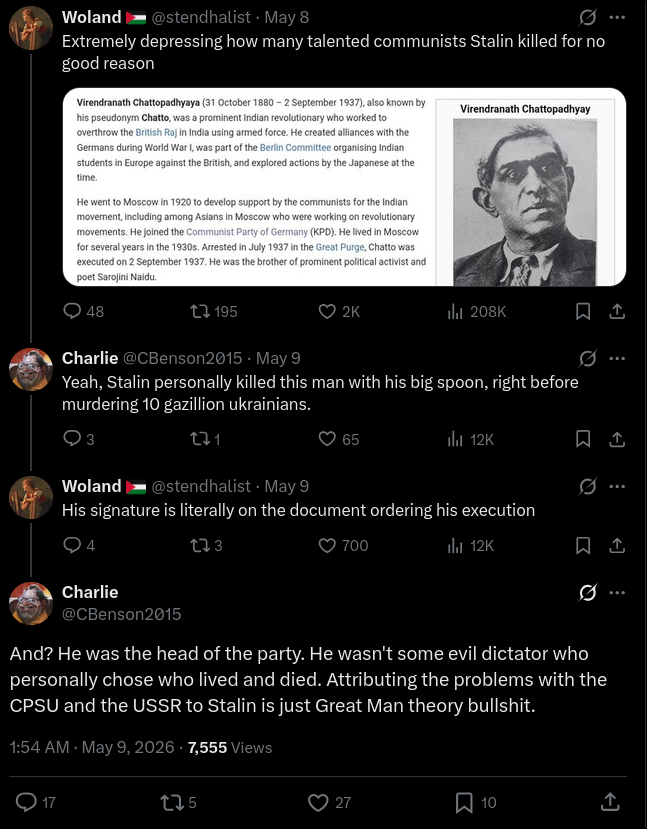Repost Woland's signature reply with 3 reposts
Image resolution: width=647 pixels, height=829 pixels.
coord(206,545)
